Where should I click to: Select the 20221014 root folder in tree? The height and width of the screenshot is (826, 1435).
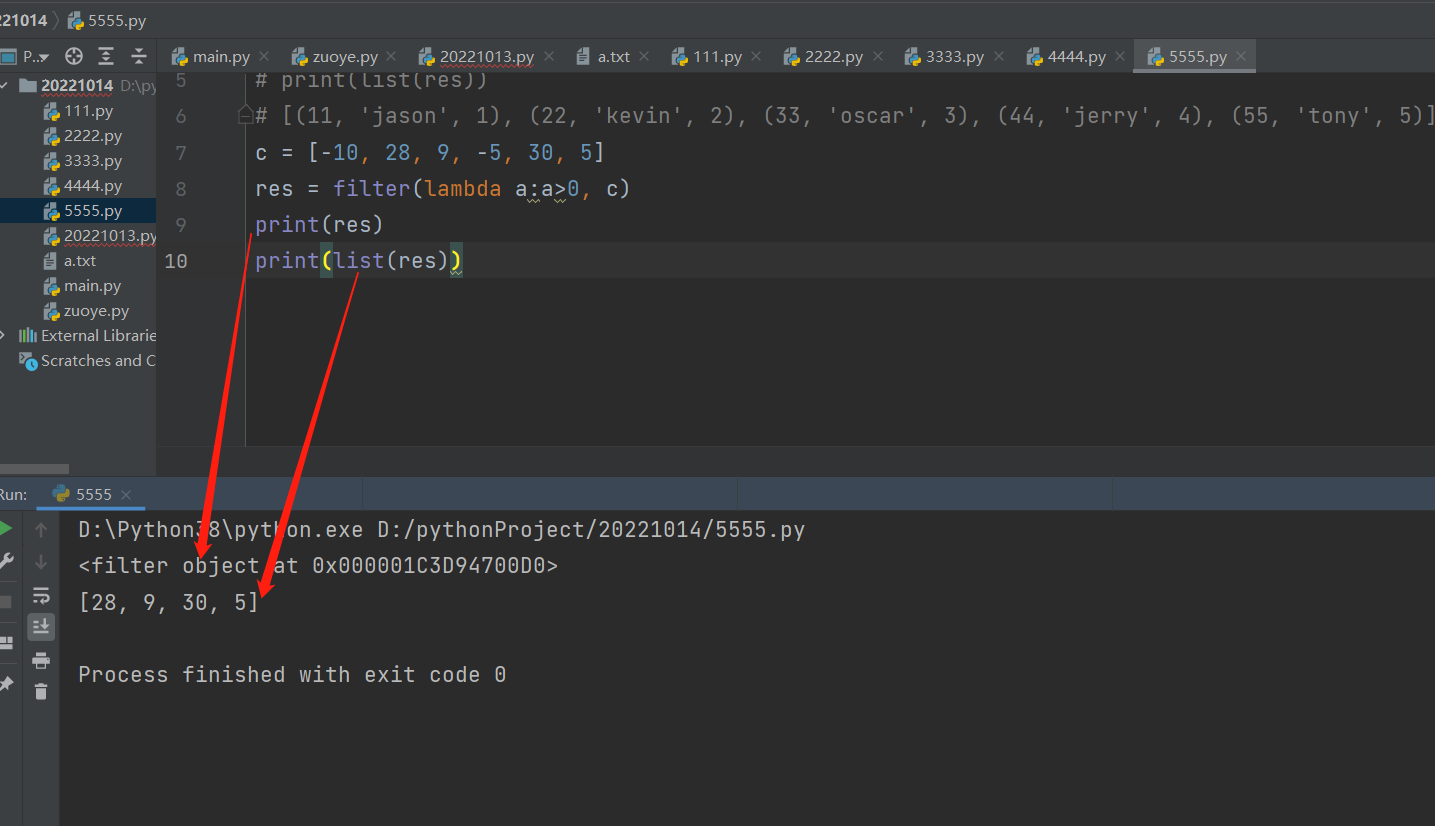78,85
